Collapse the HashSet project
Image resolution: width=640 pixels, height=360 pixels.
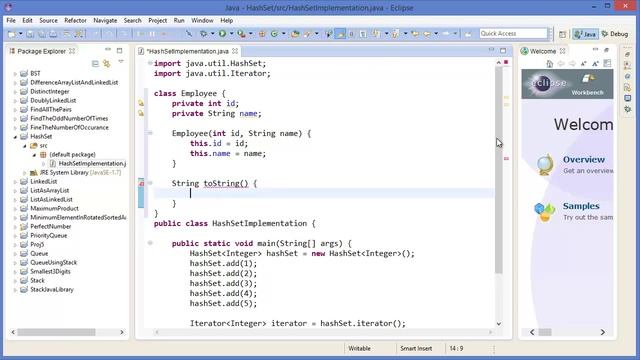click(16, 137)
